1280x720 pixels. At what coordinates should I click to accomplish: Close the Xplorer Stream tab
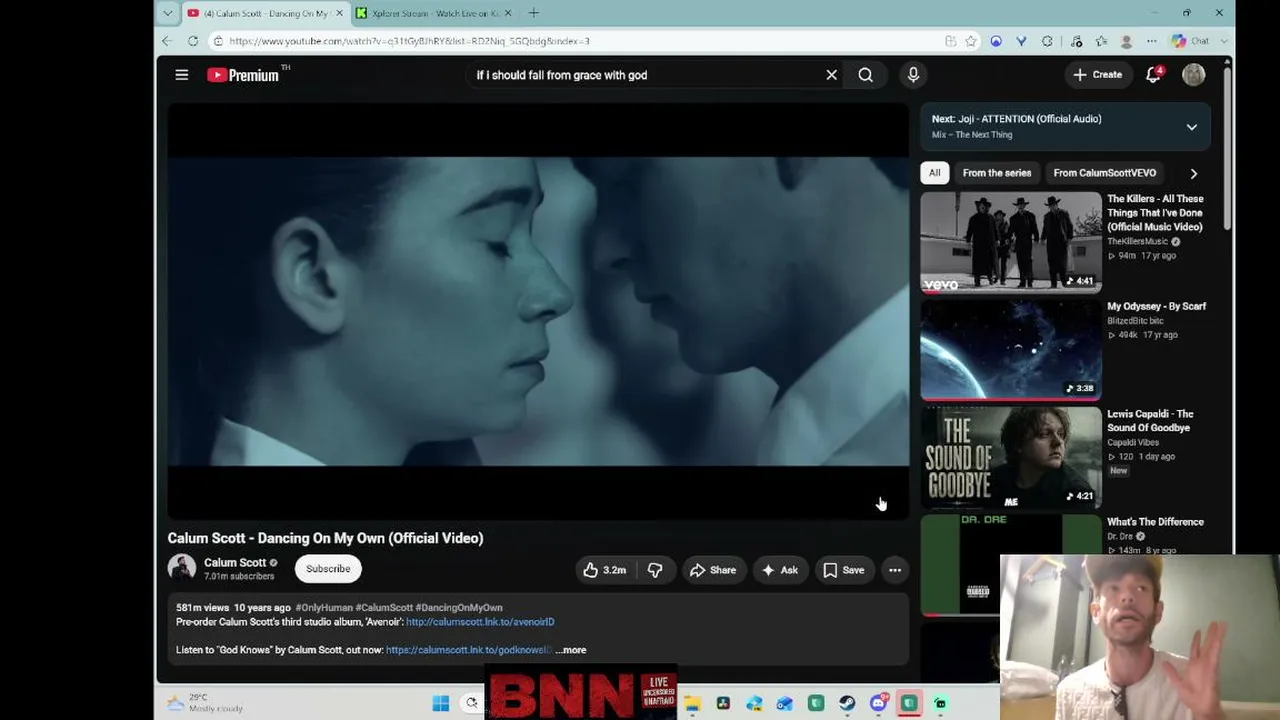pos(508,13)
